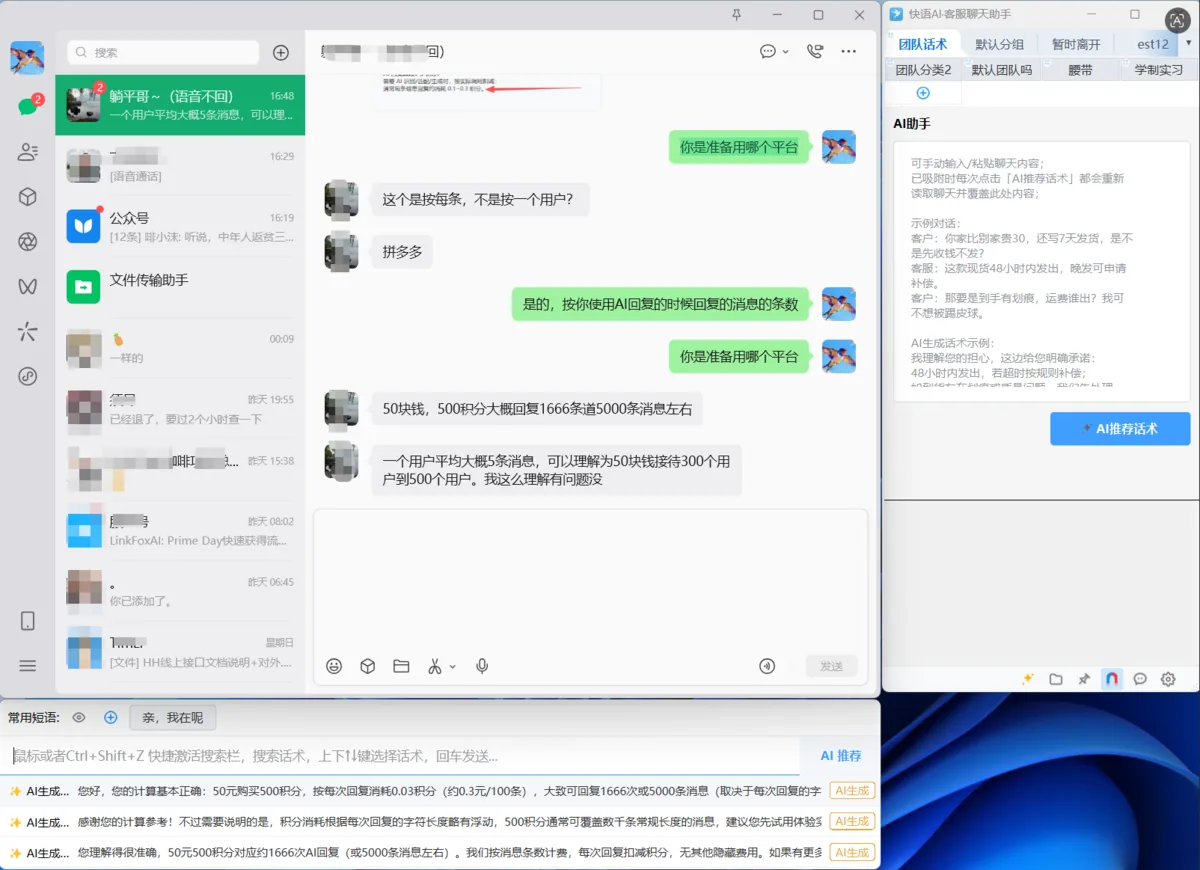The width and height of the screenshot is (1200, 870).
Task: Click the favorites cube icon in chat toolbar
Action: point(368,666)
